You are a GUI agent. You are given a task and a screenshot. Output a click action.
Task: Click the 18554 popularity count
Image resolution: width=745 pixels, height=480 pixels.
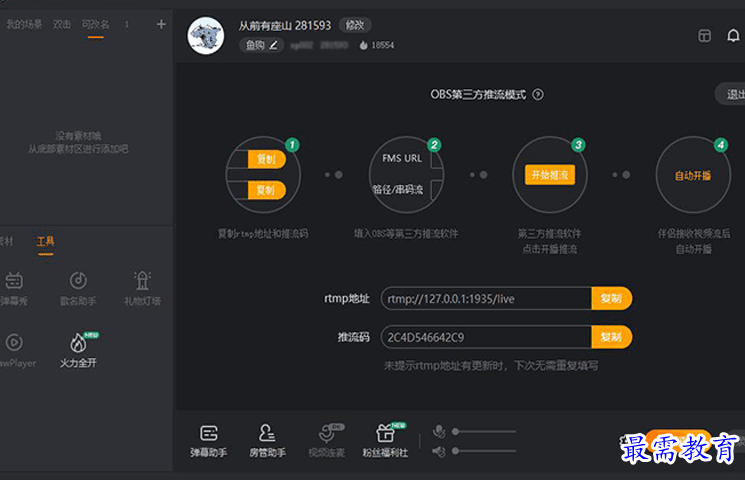(382, 45)
